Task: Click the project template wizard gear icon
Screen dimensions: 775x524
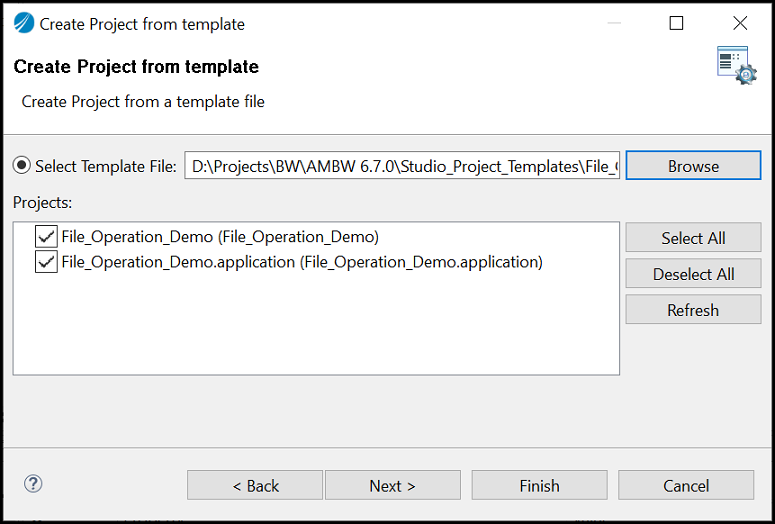Action: point(737,65)
